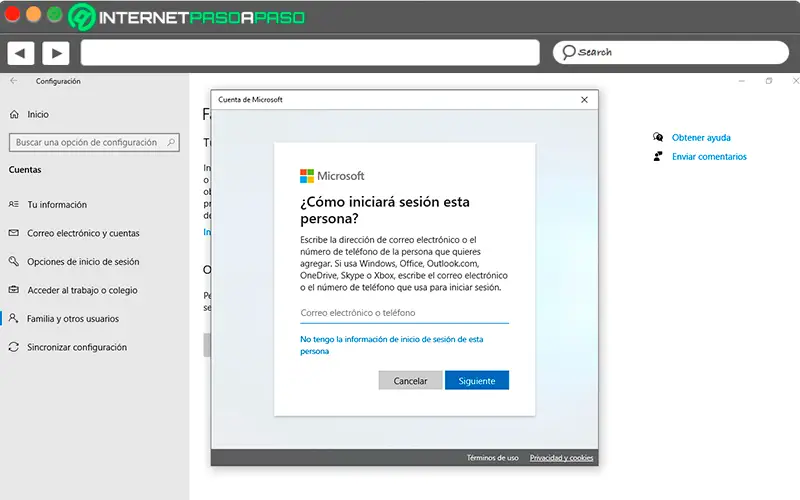The height and width of the screenshot is (500, 800).
Task: Click Correo electrónico o teléfono field
Action: tap(404, 313)
